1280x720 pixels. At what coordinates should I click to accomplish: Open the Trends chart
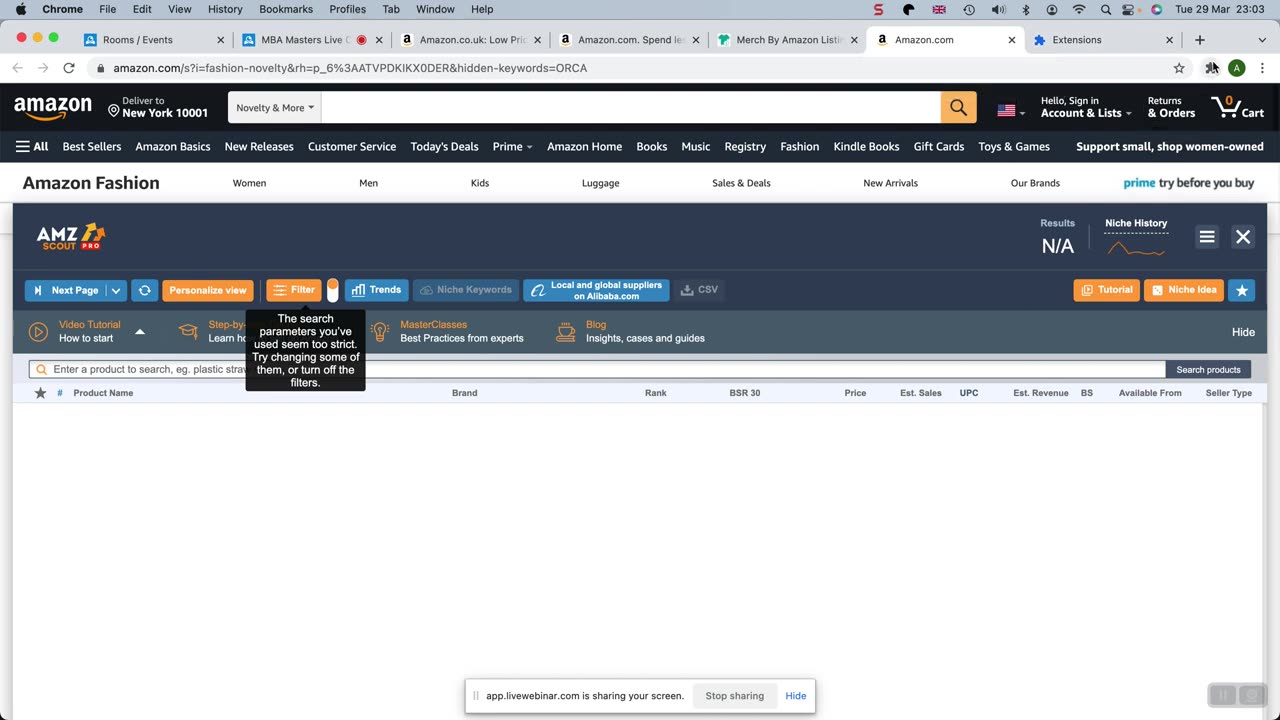click(377, 290)
